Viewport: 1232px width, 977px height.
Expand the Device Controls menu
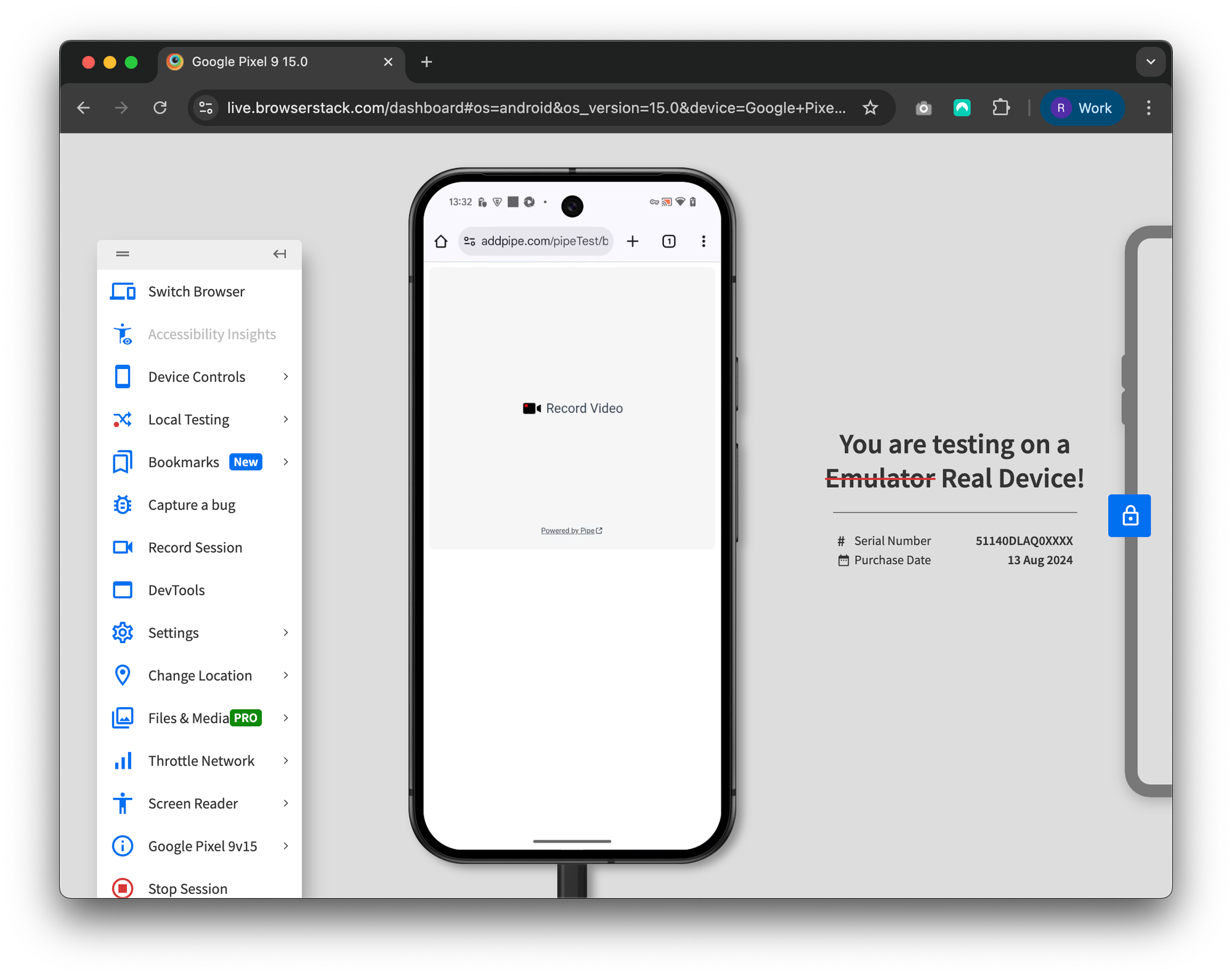click(x=197, y=376)
